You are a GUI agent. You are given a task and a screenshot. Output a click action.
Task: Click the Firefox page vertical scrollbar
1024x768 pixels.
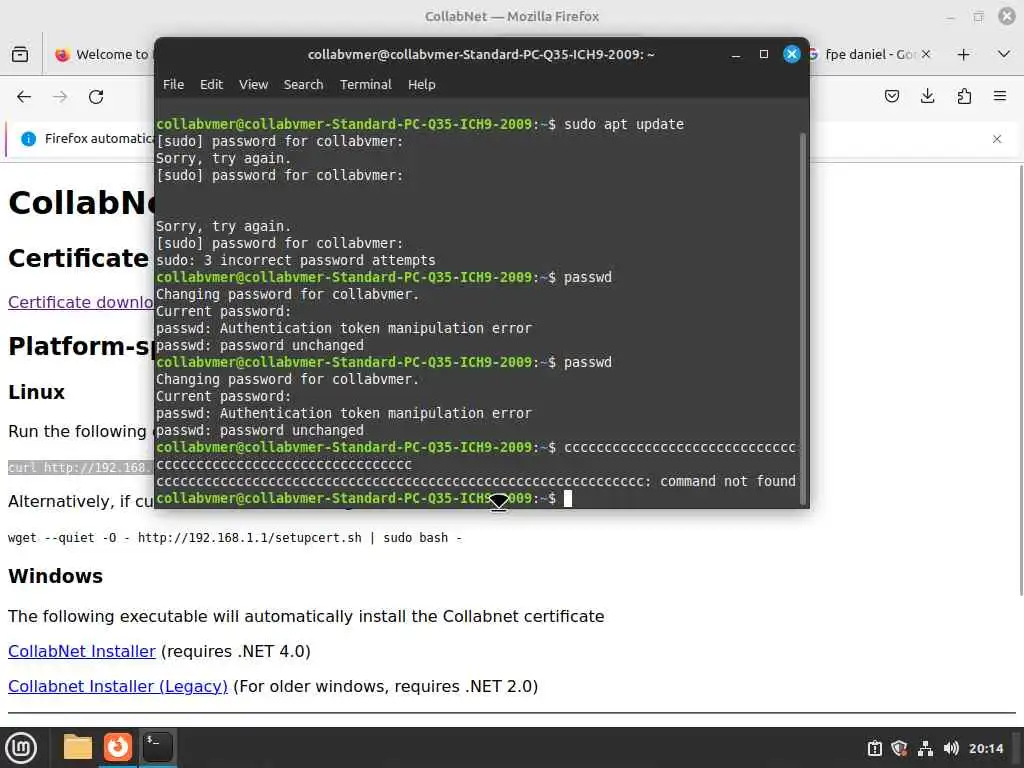[1021, 379]
